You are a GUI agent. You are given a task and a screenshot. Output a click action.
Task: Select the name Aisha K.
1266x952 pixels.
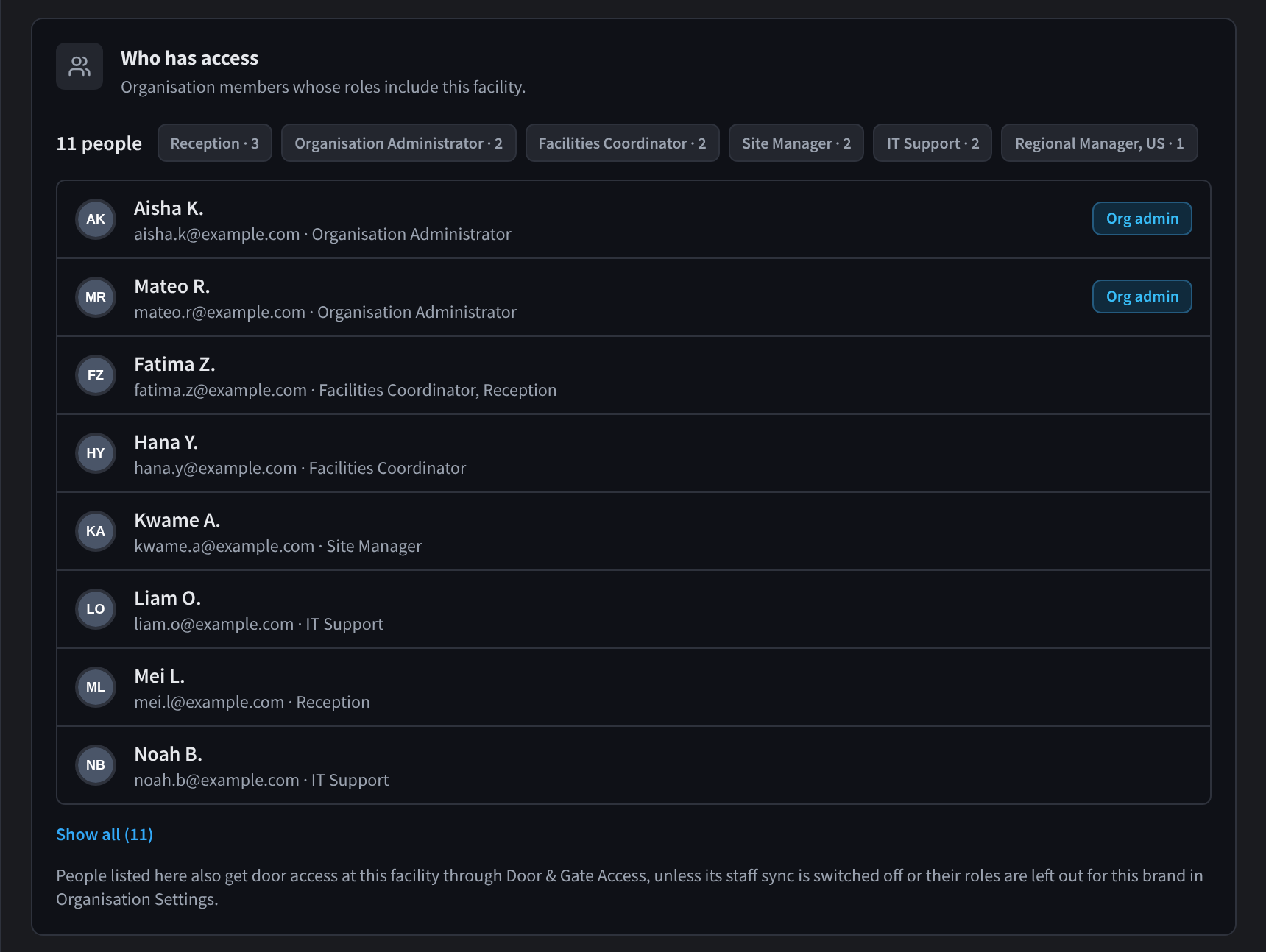[x=169, y=208]
